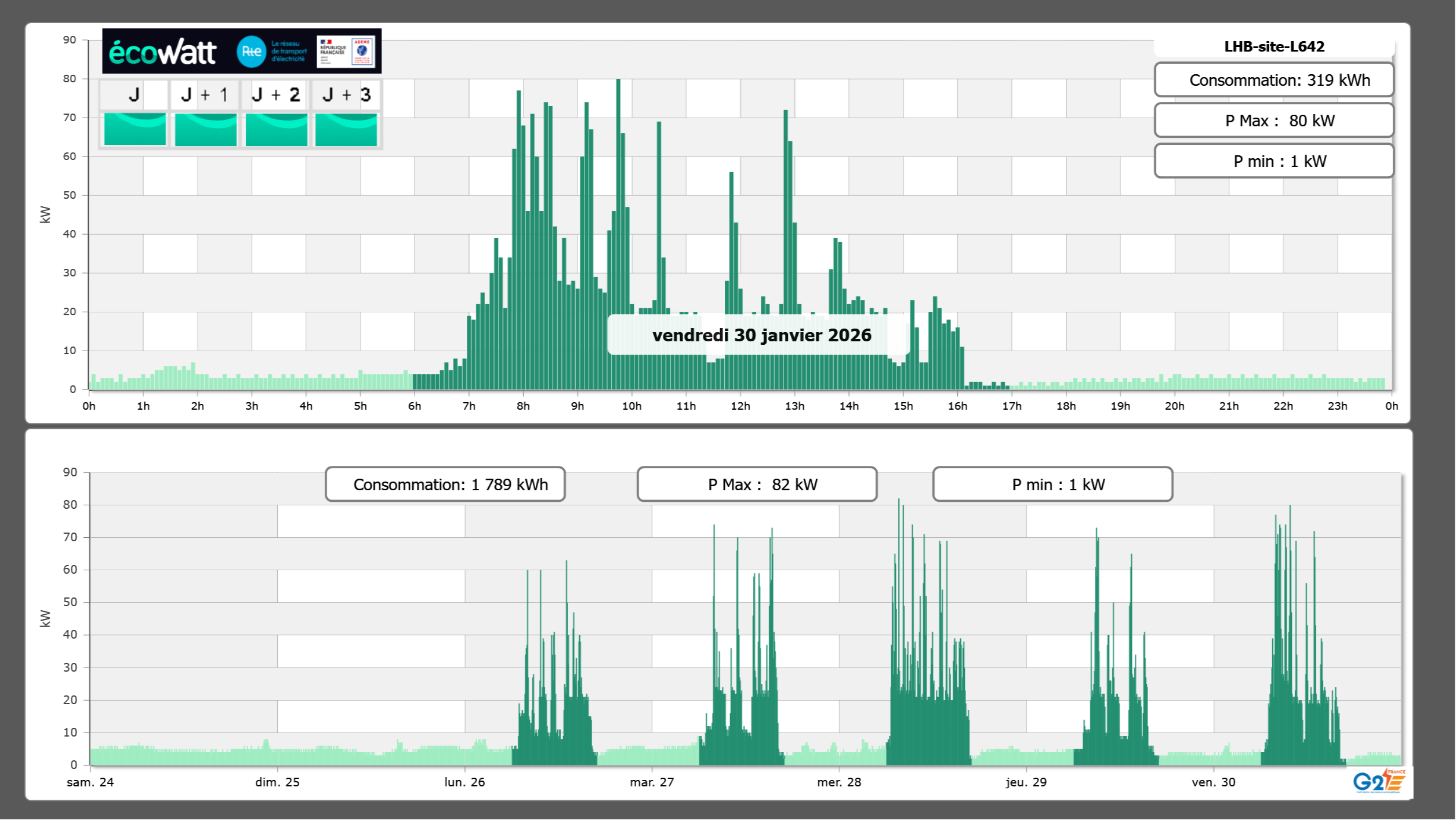Click the G2E France logo
Image resolution: width=1456 pixels, height=820 pixels.
1379,781
